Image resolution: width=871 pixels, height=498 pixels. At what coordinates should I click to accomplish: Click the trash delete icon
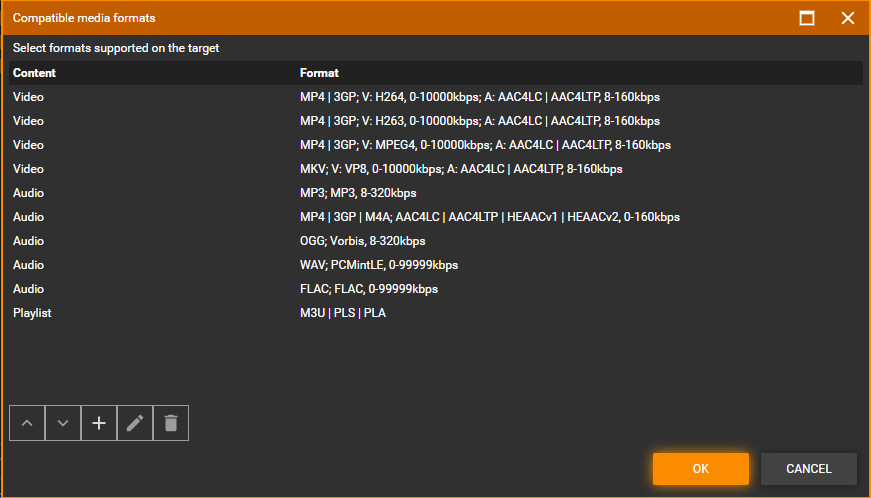(171, 423)
